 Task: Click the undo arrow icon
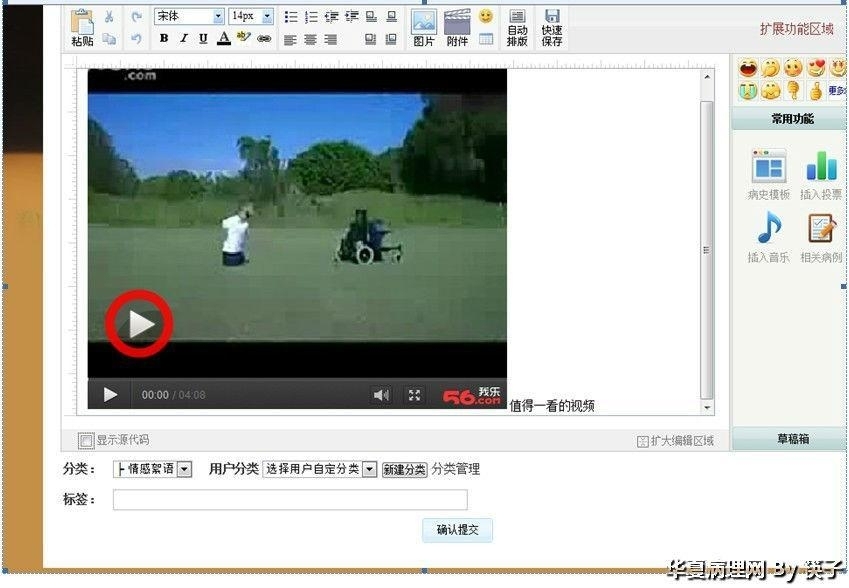click(136, 38)
